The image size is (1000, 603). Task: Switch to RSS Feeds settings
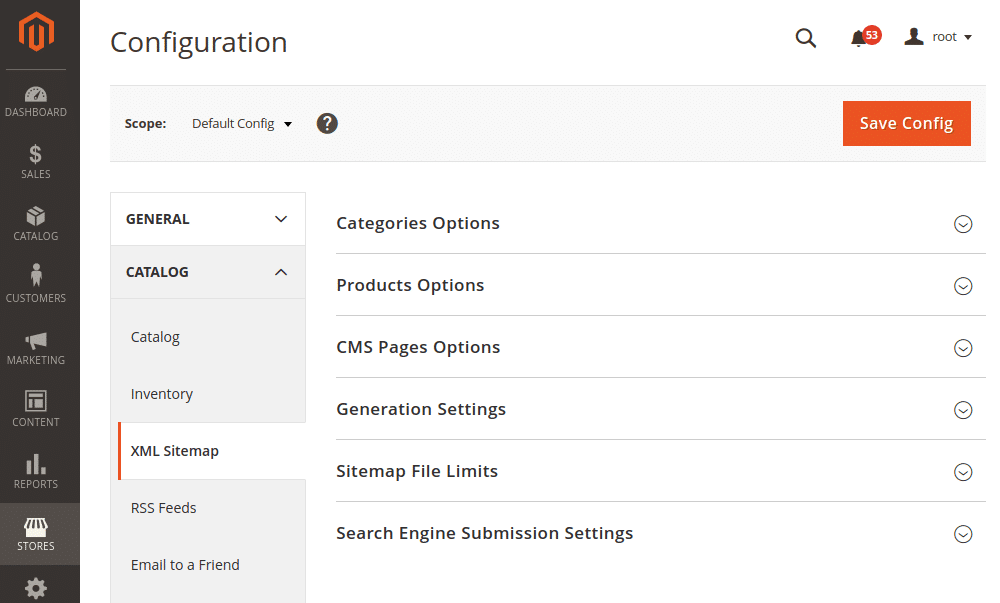point(163,507)
